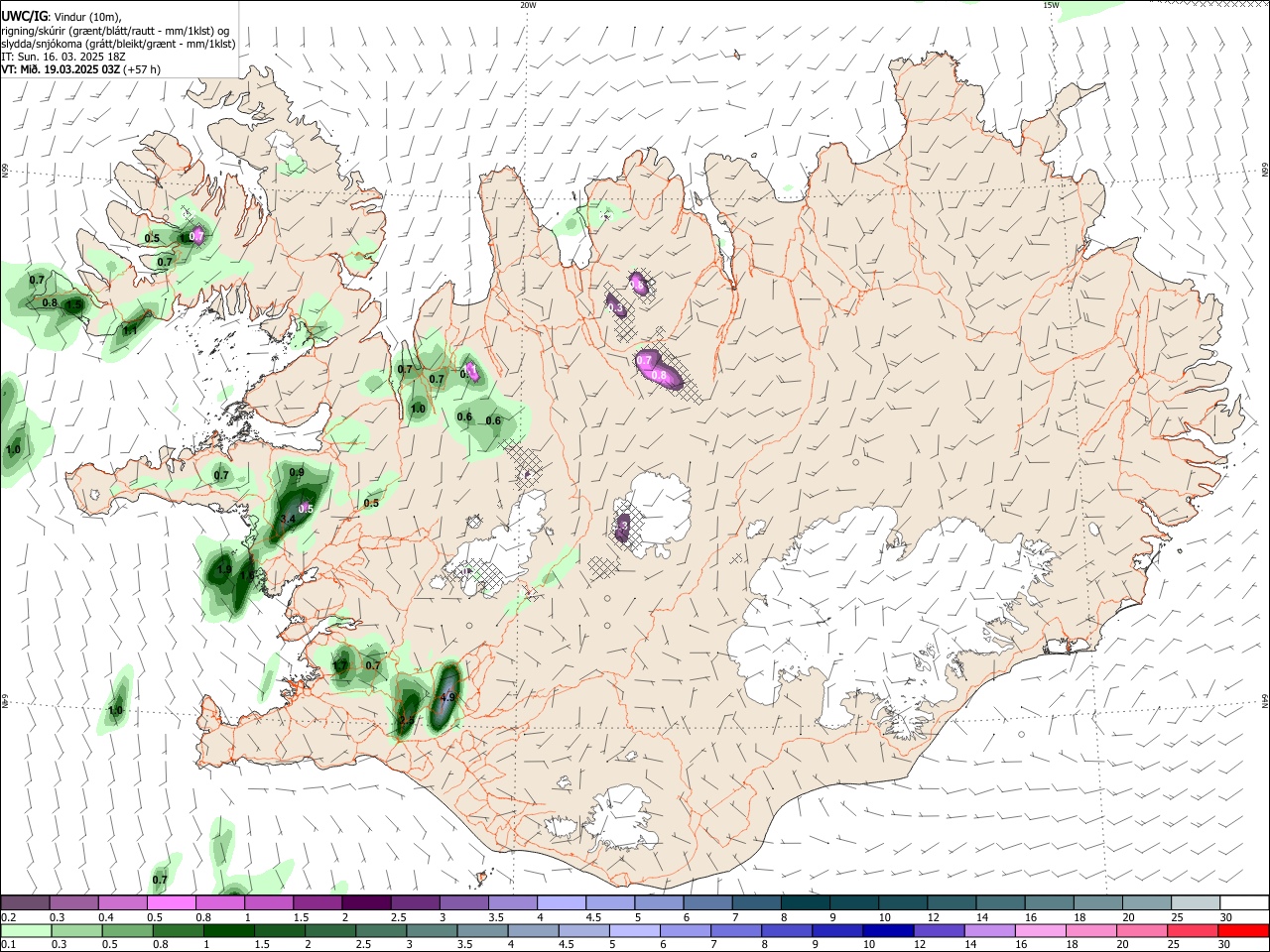Click the pale grey swatch between 25 and 30

pos(1195,902)
